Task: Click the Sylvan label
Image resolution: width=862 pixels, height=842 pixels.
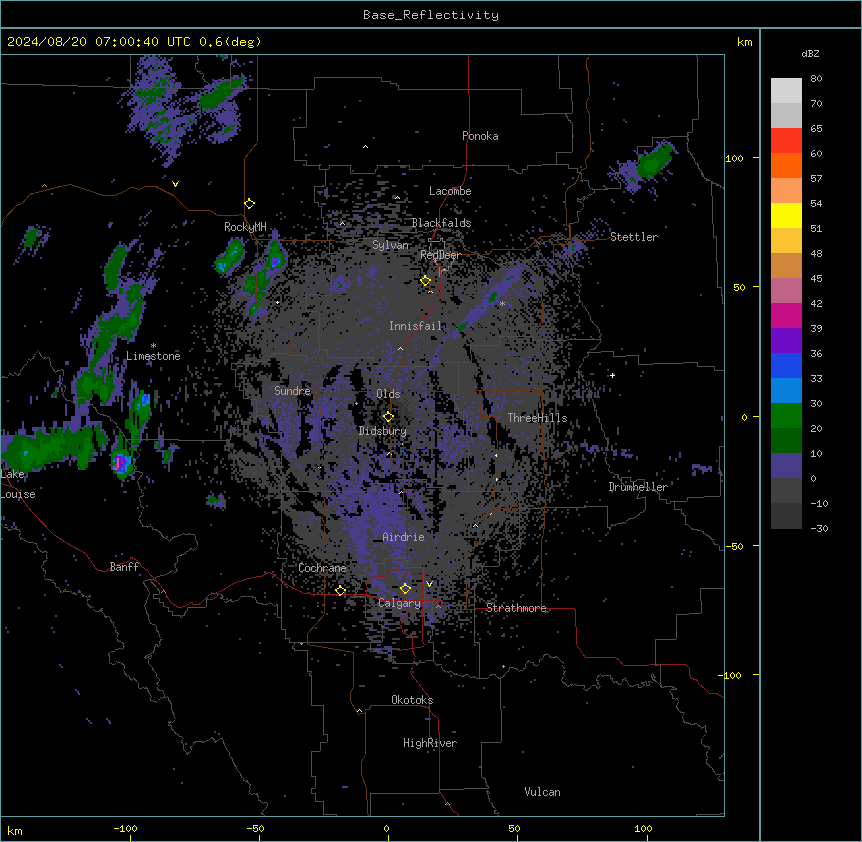Action: [390, 245]
